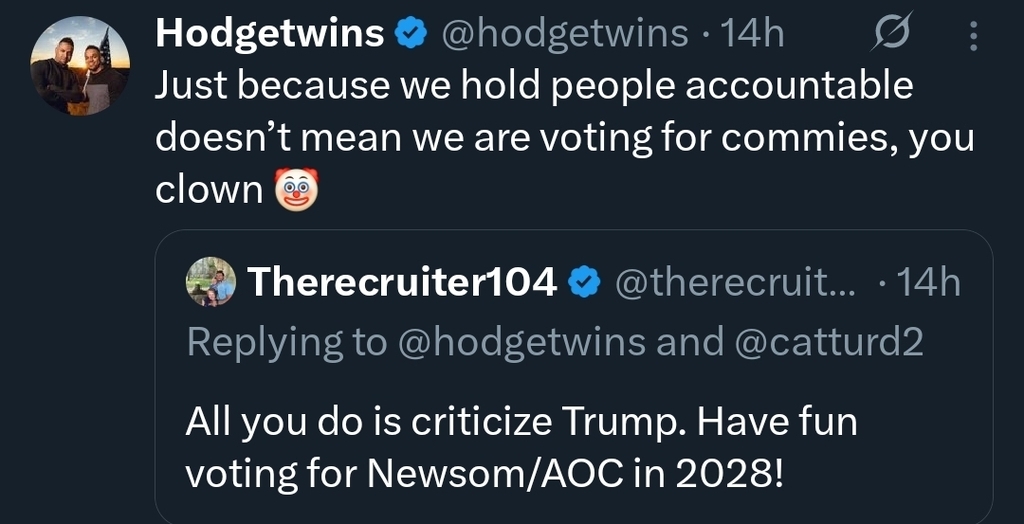Click the 14h timestamp on the quoted post
The width and height of the screenshot is (1024, 524).
[x=927, y=284]
